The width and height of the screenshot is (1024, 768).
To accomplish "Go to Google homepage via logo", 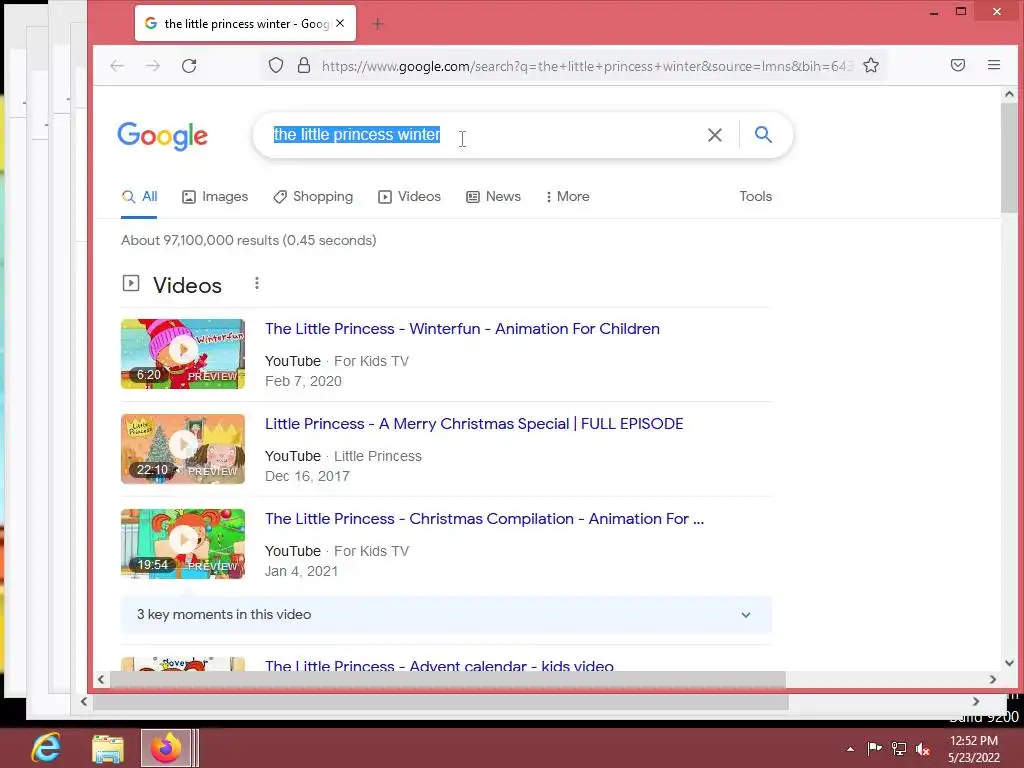I will (163, 136).
